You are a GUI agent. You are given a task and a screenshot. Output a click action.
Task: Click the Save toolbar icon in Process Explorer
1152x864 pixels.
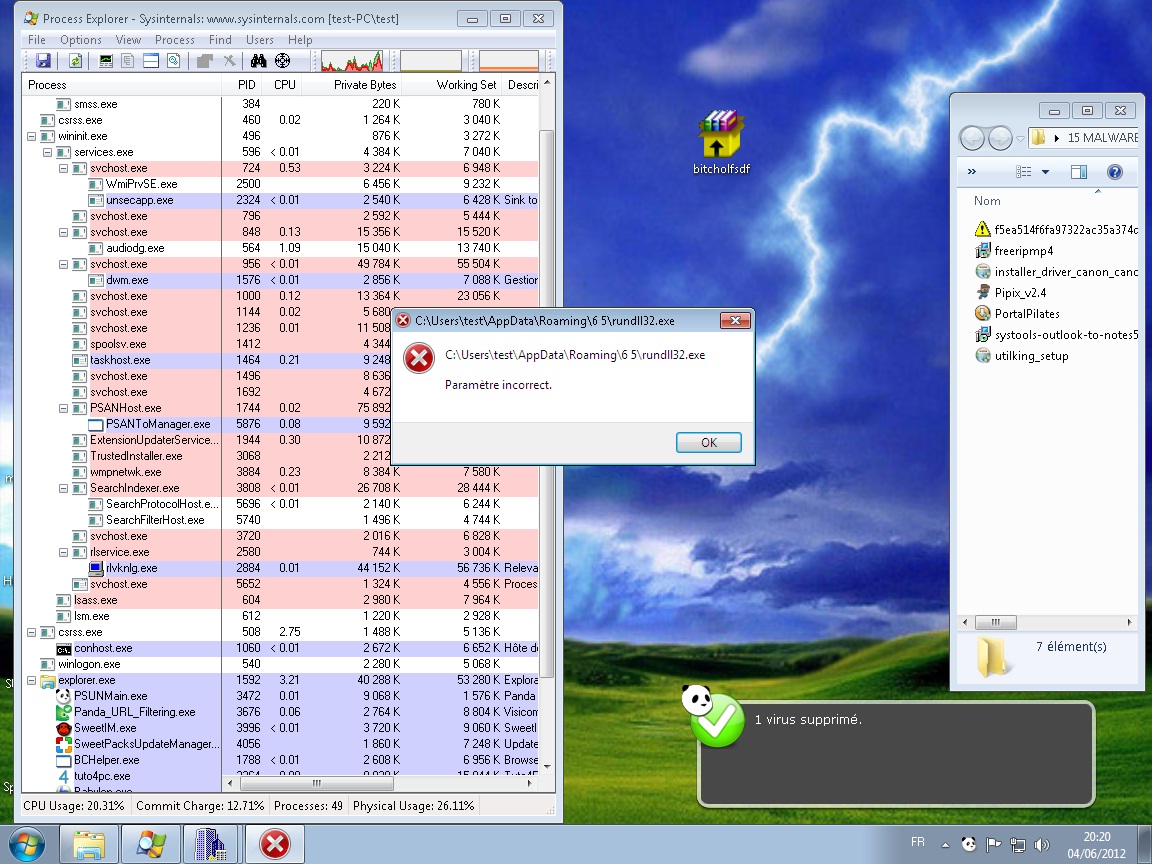[43, 61]
